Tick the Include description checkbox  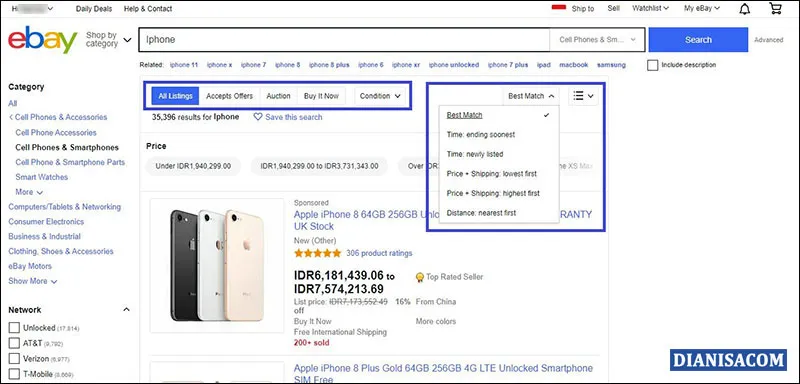(652, 65)
